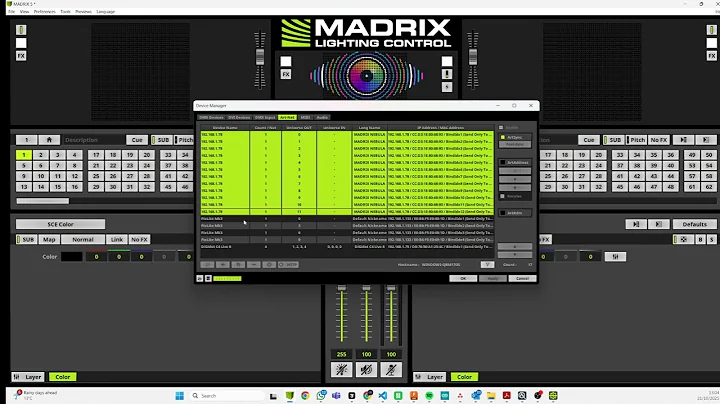720x404 pixels.
Task: Toggle left deck Pitch button
Action: (x=184, y=140)
